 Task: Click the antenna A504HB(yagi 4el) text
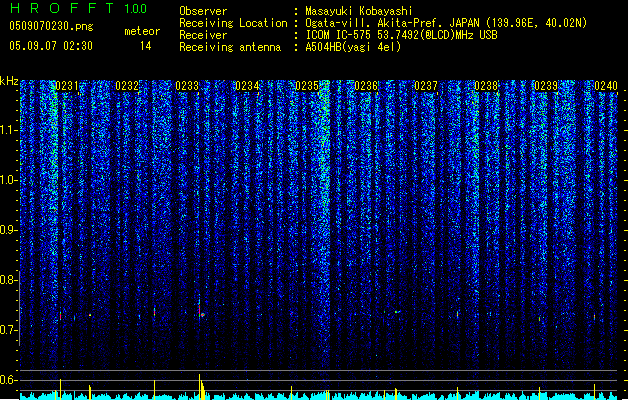[x=353, y=47]
